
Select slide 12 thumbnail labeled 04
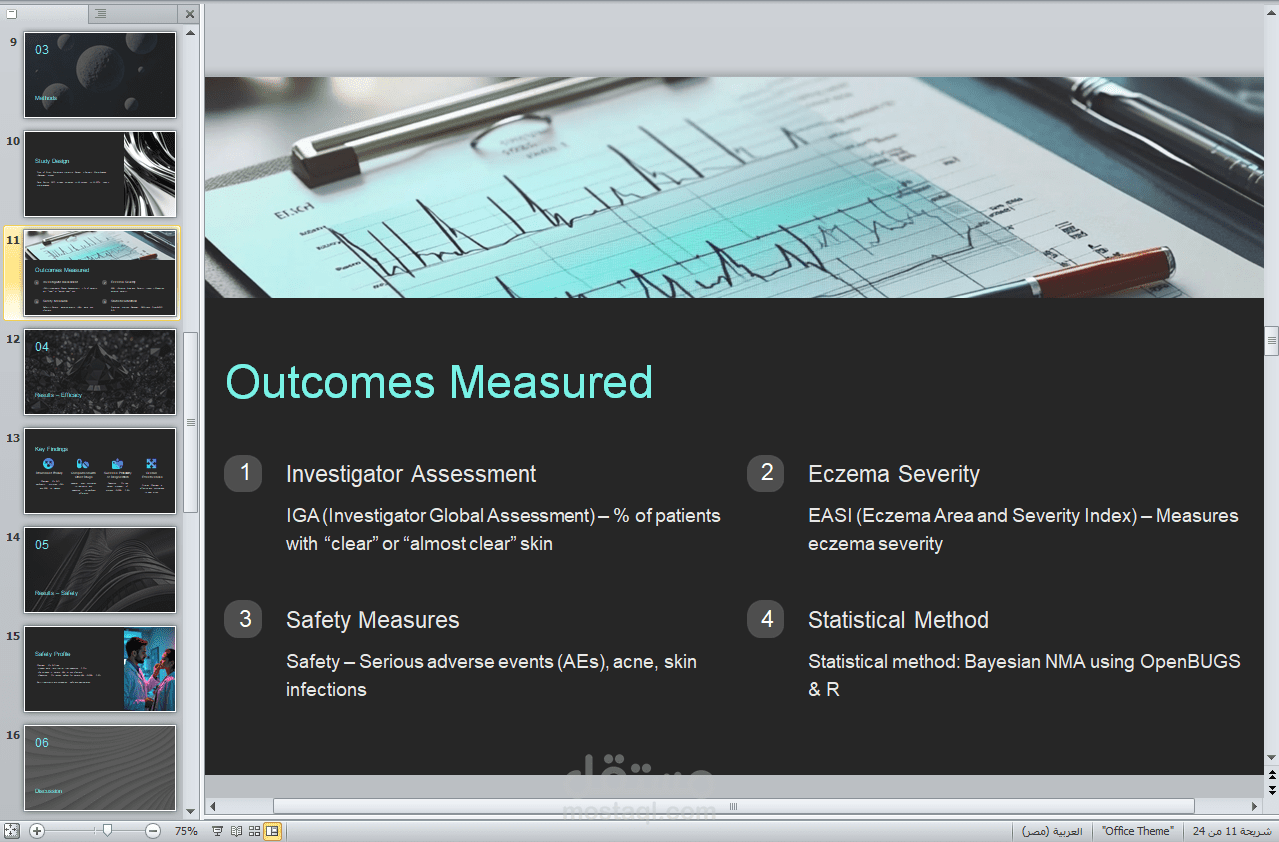point(100,372)
